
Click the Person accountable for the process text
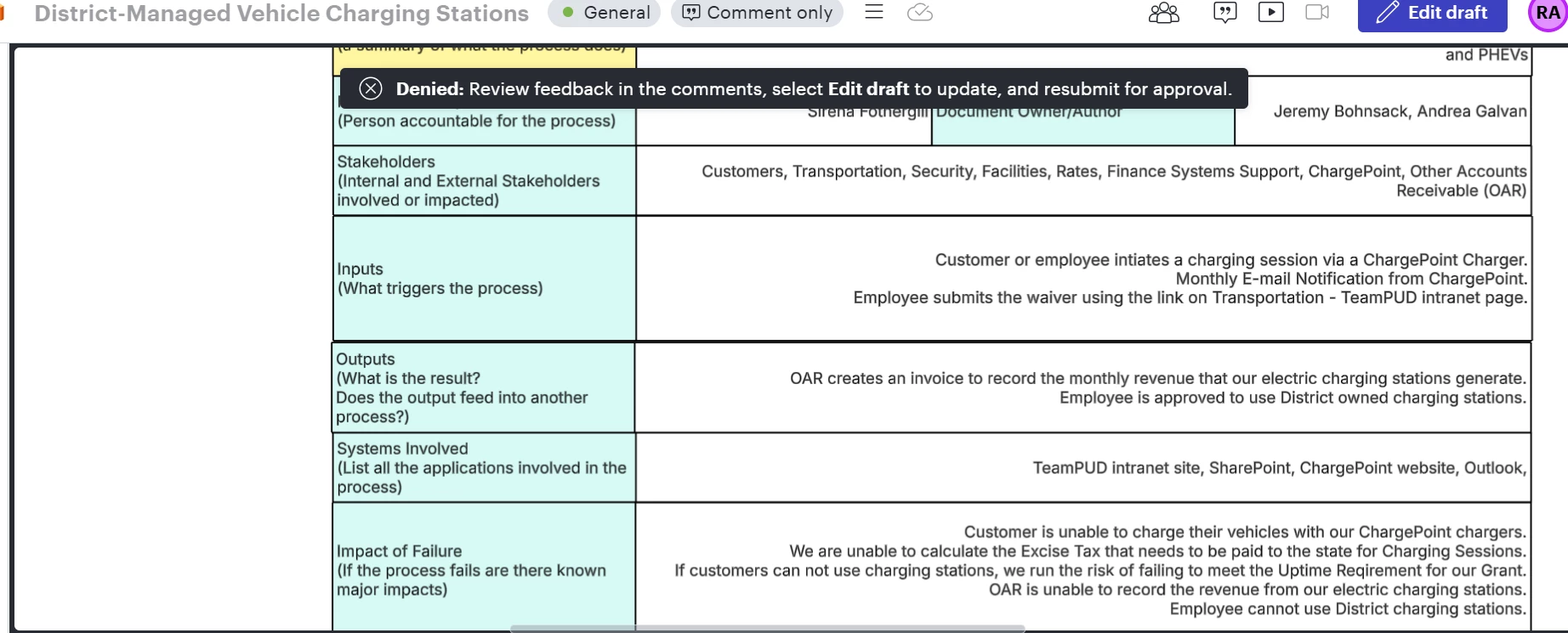476,121
